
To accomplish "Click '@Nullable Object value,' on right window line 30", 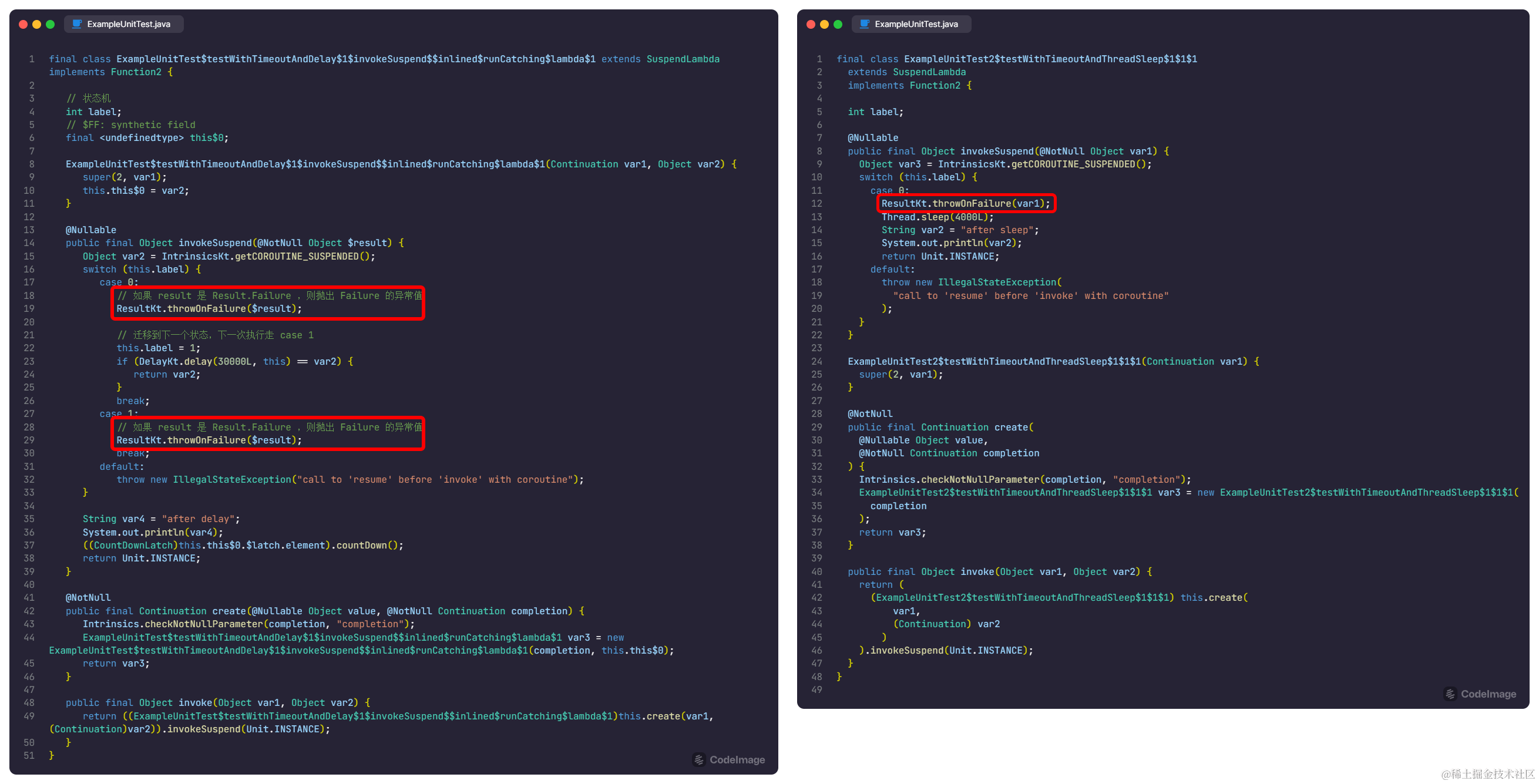I will [x=923, y=440].
